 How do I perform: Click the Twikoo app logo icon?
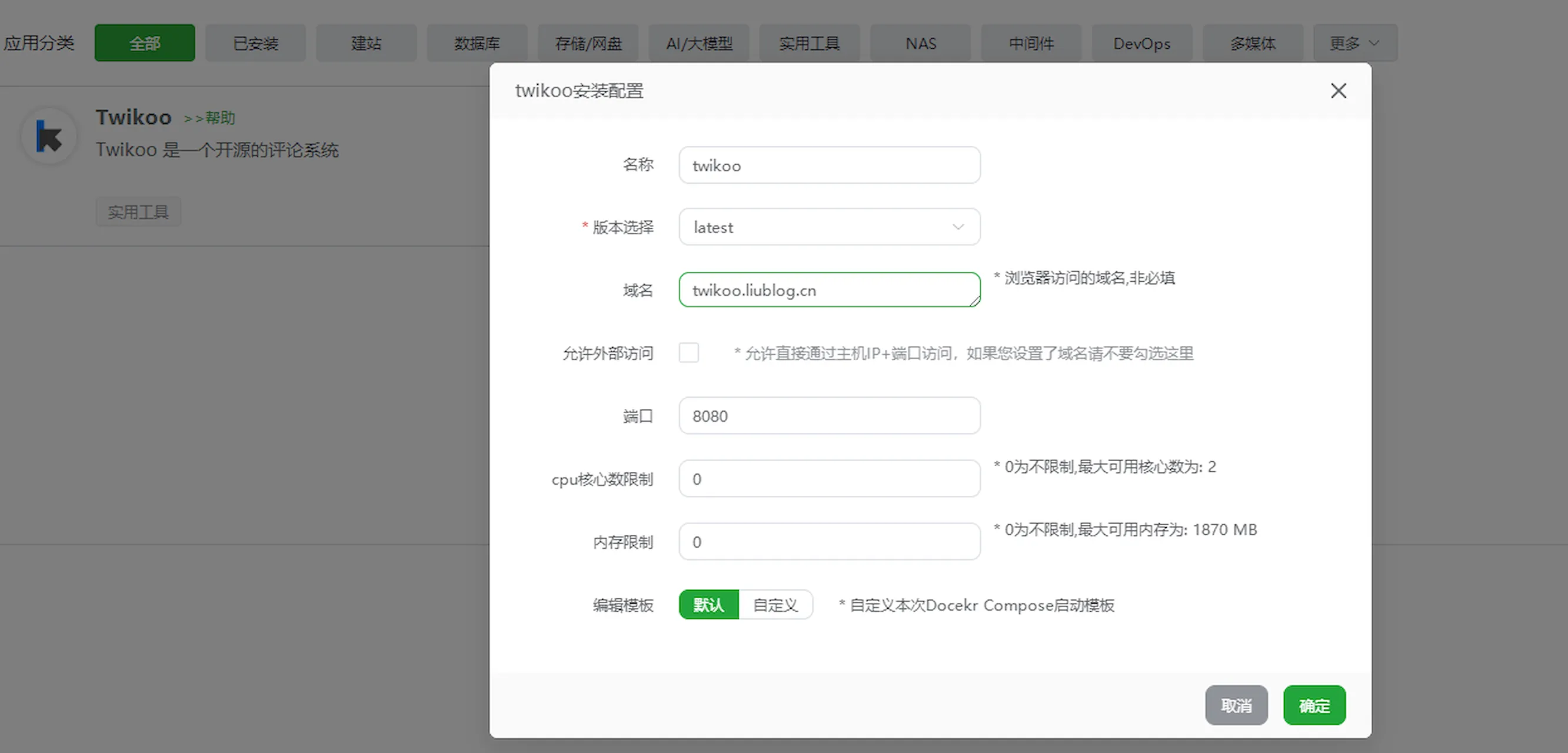[x=49, y=136]
